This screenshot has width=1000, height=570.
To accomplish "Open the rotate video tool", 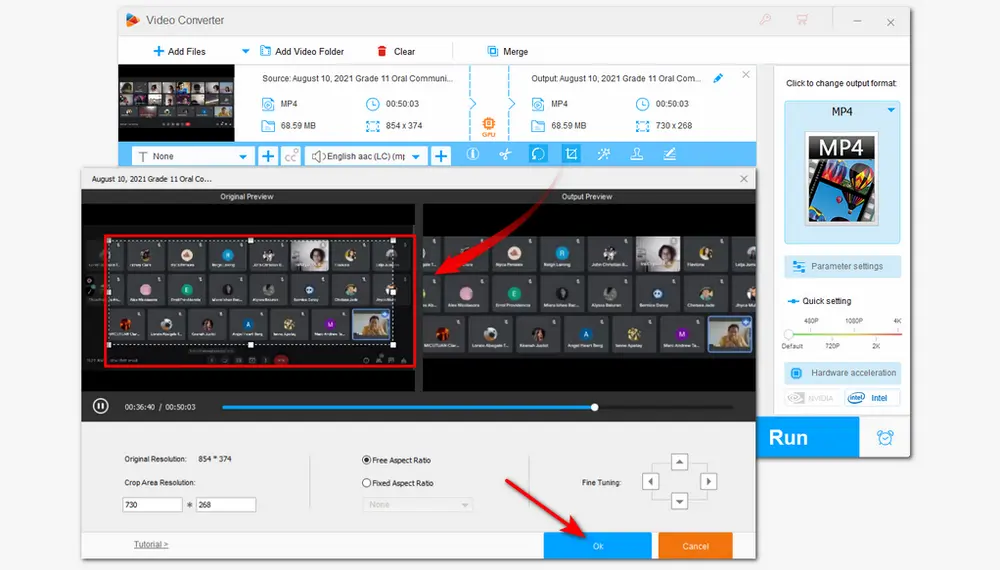I will 538,155.
